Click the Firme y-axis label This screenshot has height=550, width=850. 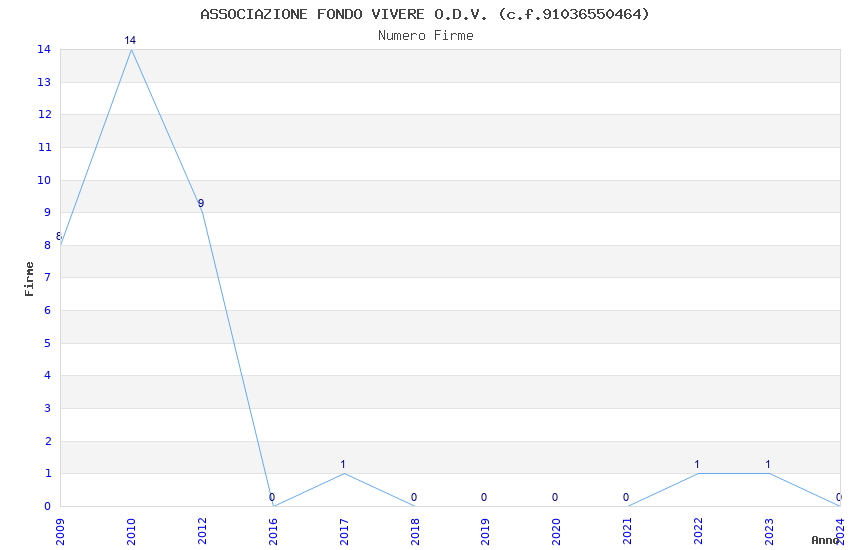tap(29, 279)
